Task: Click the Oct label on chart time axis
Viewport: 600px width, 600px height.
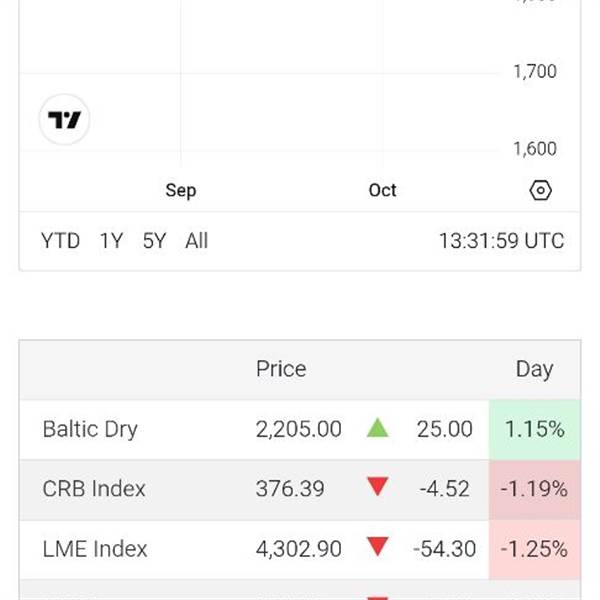Action: pyautogui.click(x=382, y=190)
